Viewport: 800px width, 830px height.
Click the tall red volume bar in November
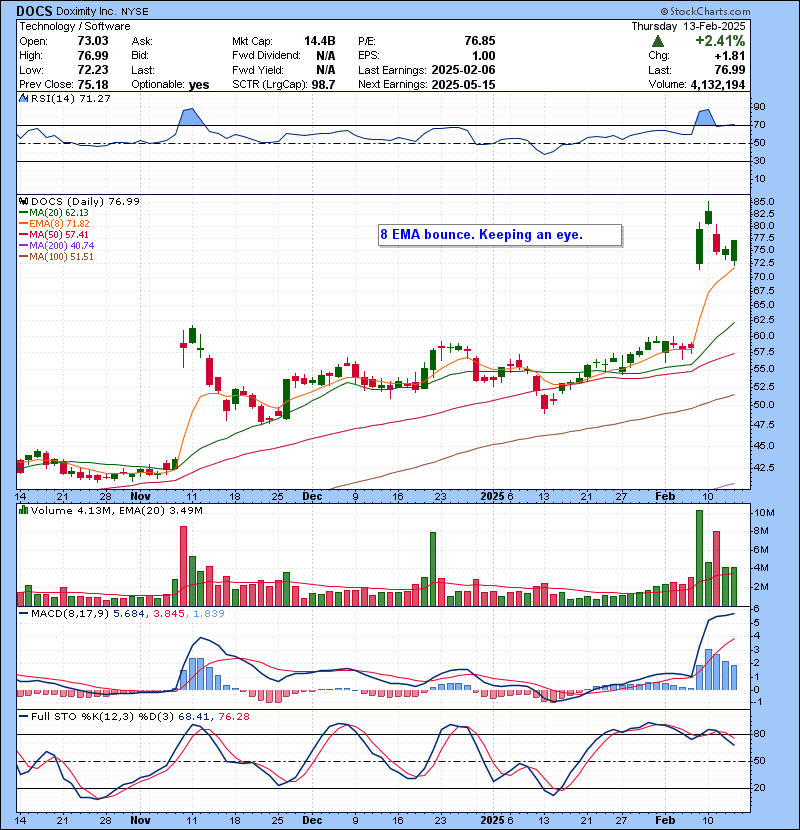pos(183,566)
